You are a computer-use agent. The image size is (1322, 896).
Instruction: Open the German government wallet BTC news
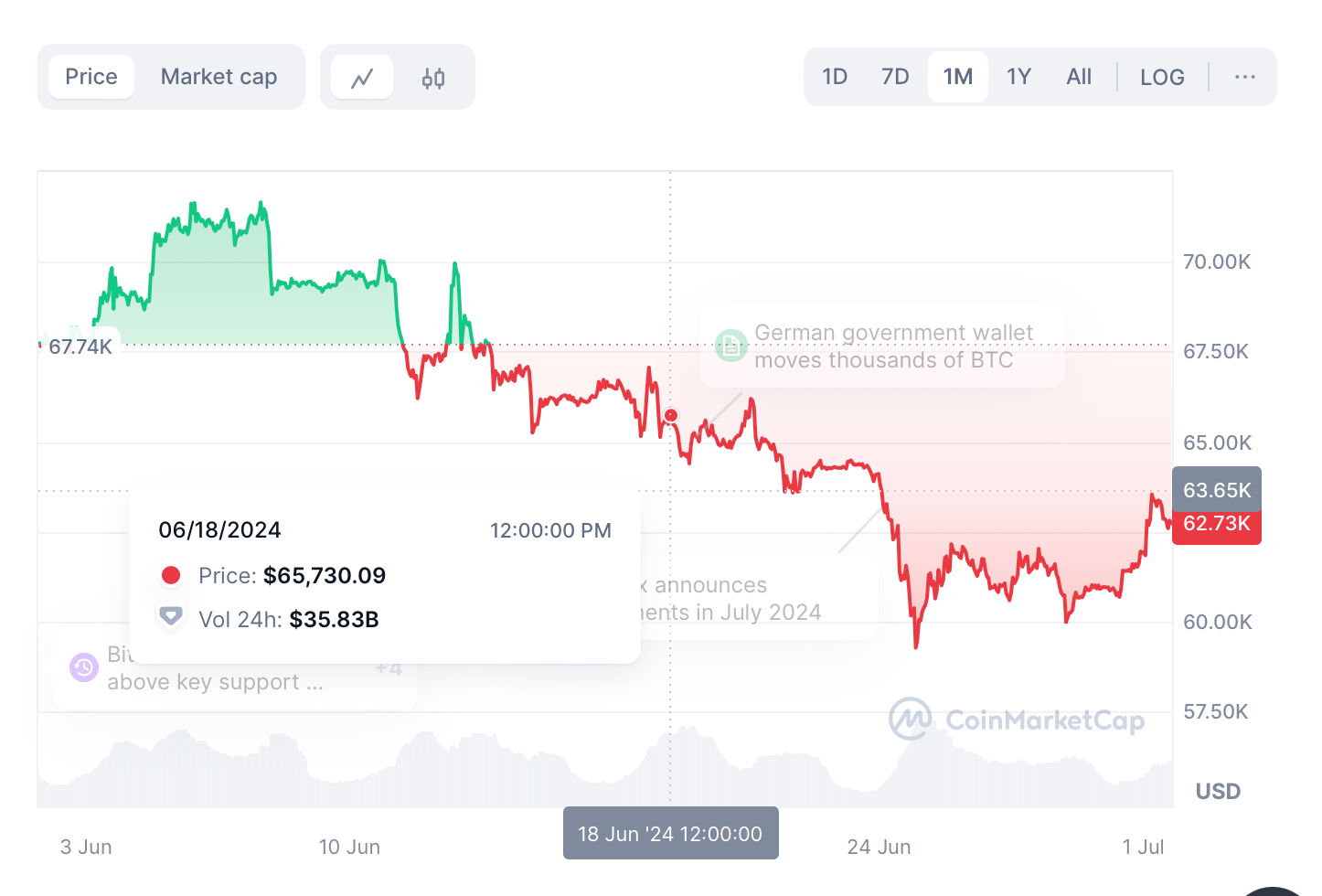[x=894, y=346]
